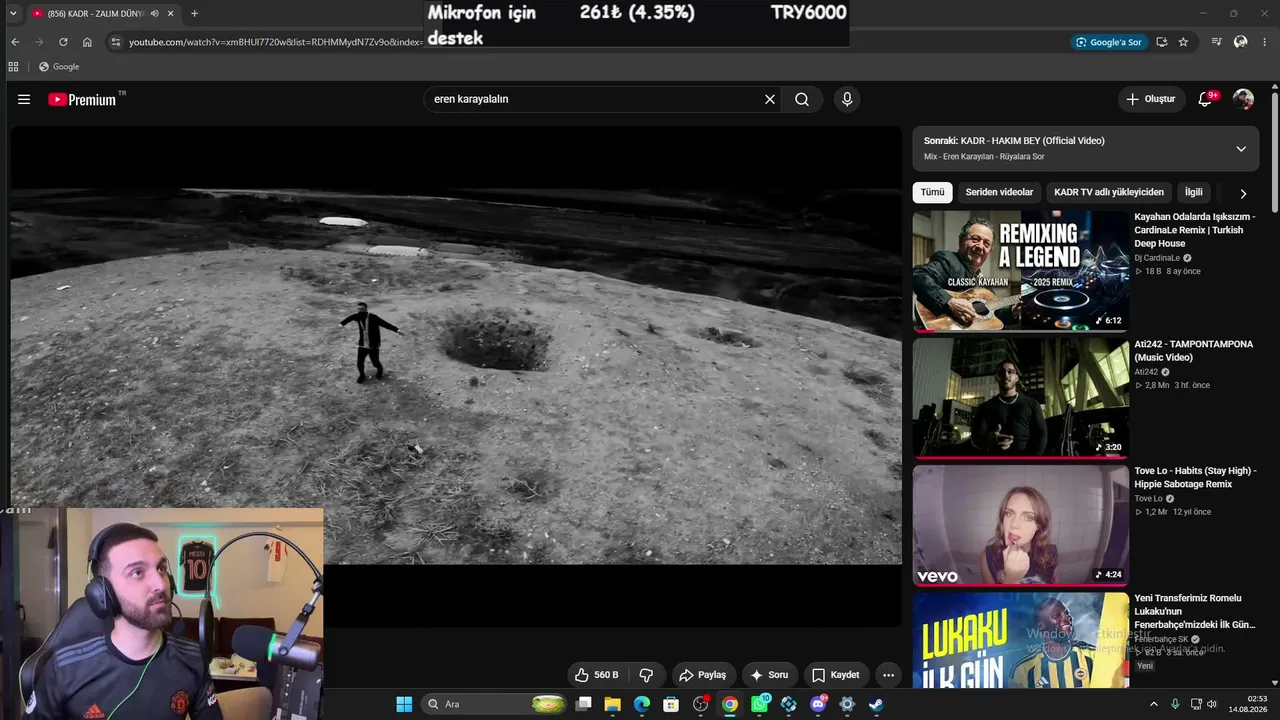The height and width of the screenshot is (720, 1280).
Task: Dislike this video
Action: 646,675
